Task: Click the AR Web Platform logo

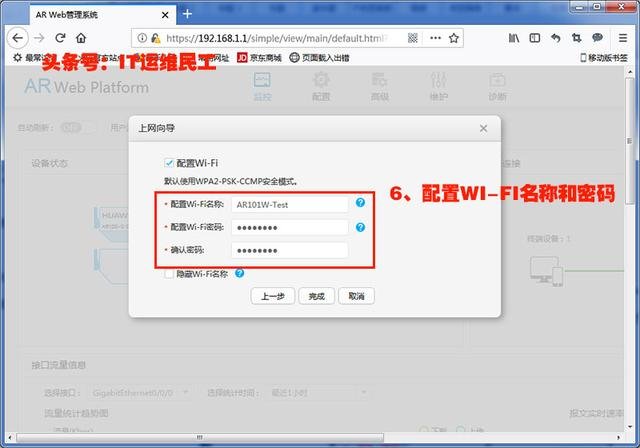Action: [x=87, y=86]
